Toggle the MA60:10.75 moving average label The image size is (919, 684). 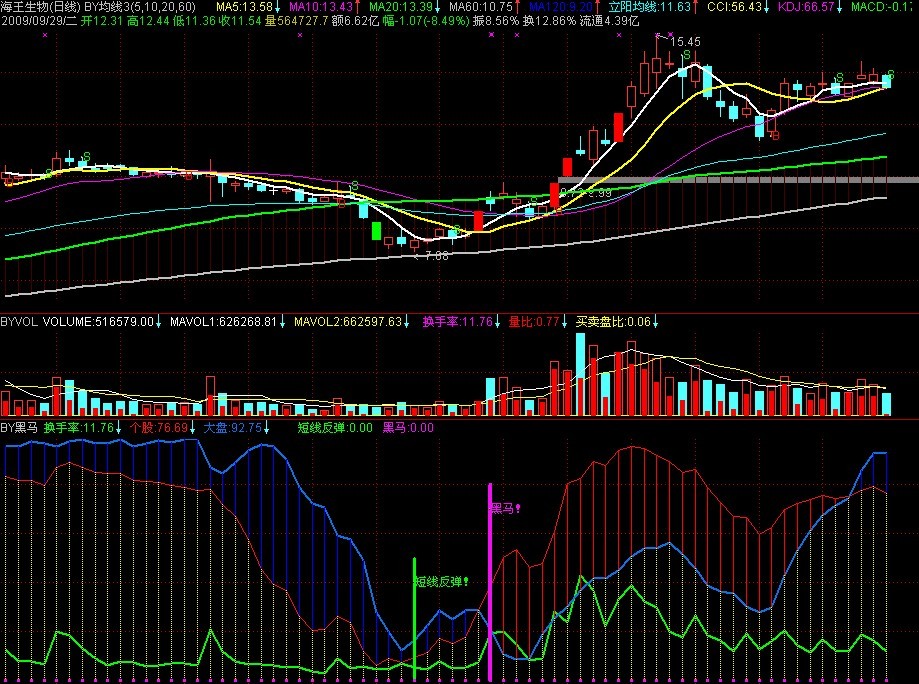pyautogui.click(x=481, y=7)
